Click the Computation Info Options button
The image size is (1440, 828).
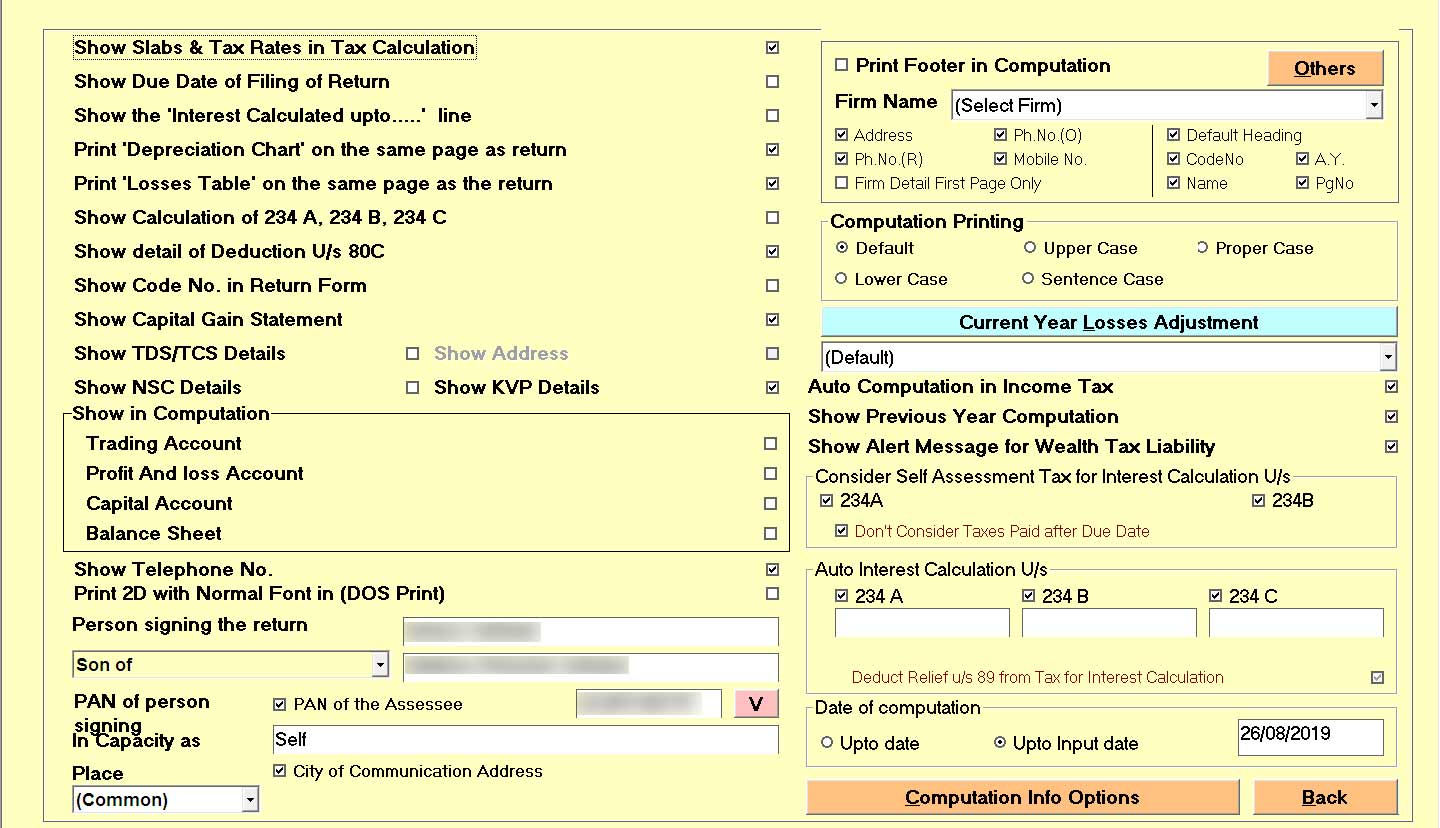point(1022,798)
